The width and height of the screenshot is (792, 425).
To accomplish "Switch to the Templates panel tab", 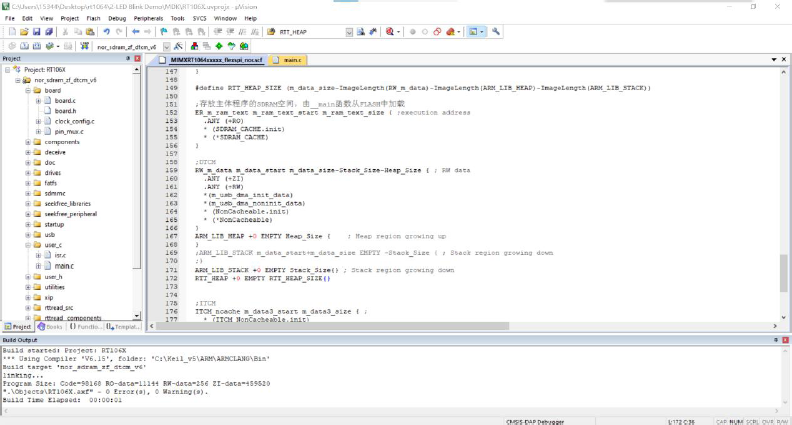I will [x=123, y=327].
